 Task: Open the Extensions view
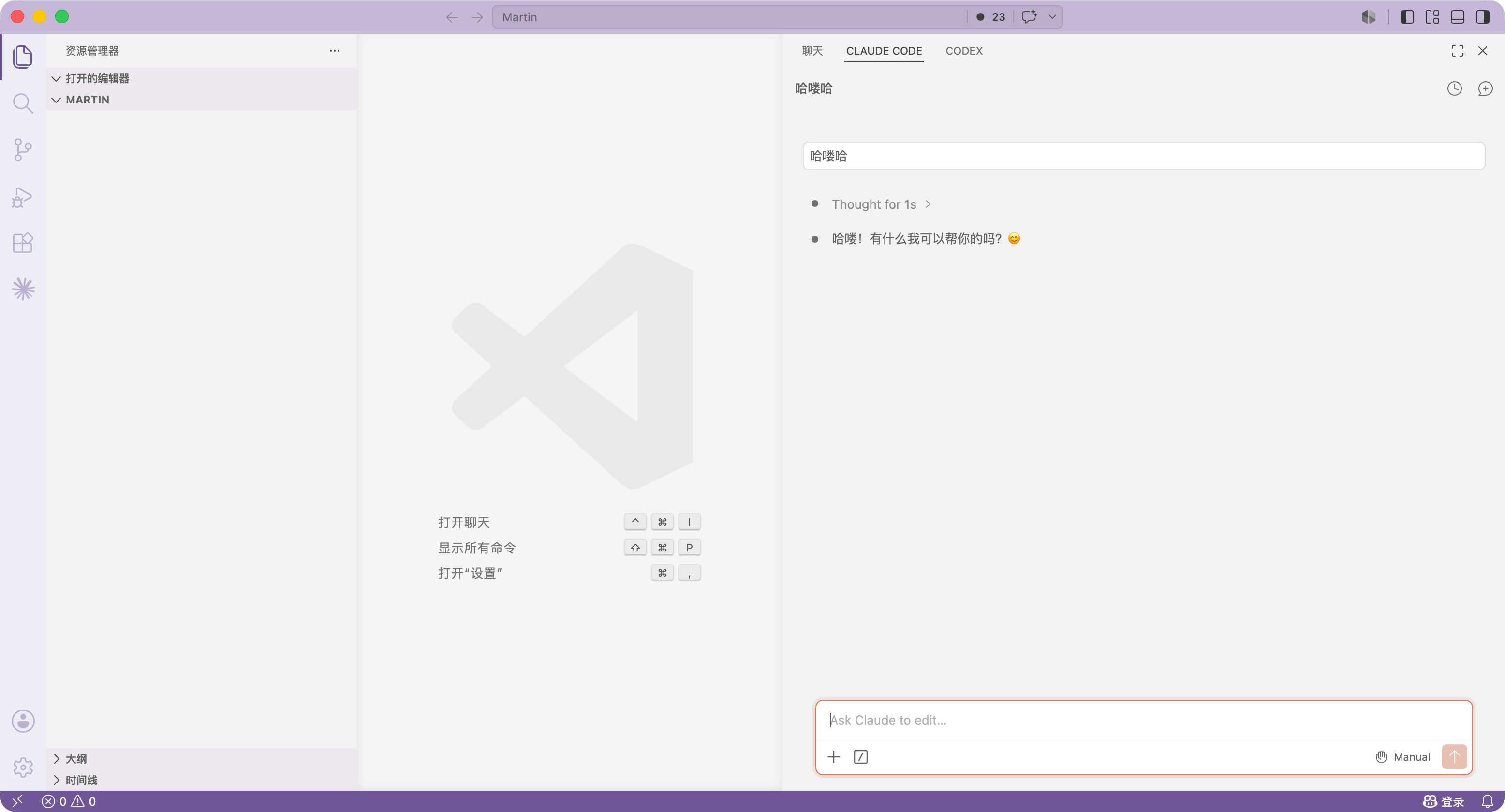click(x=23, y=243)
